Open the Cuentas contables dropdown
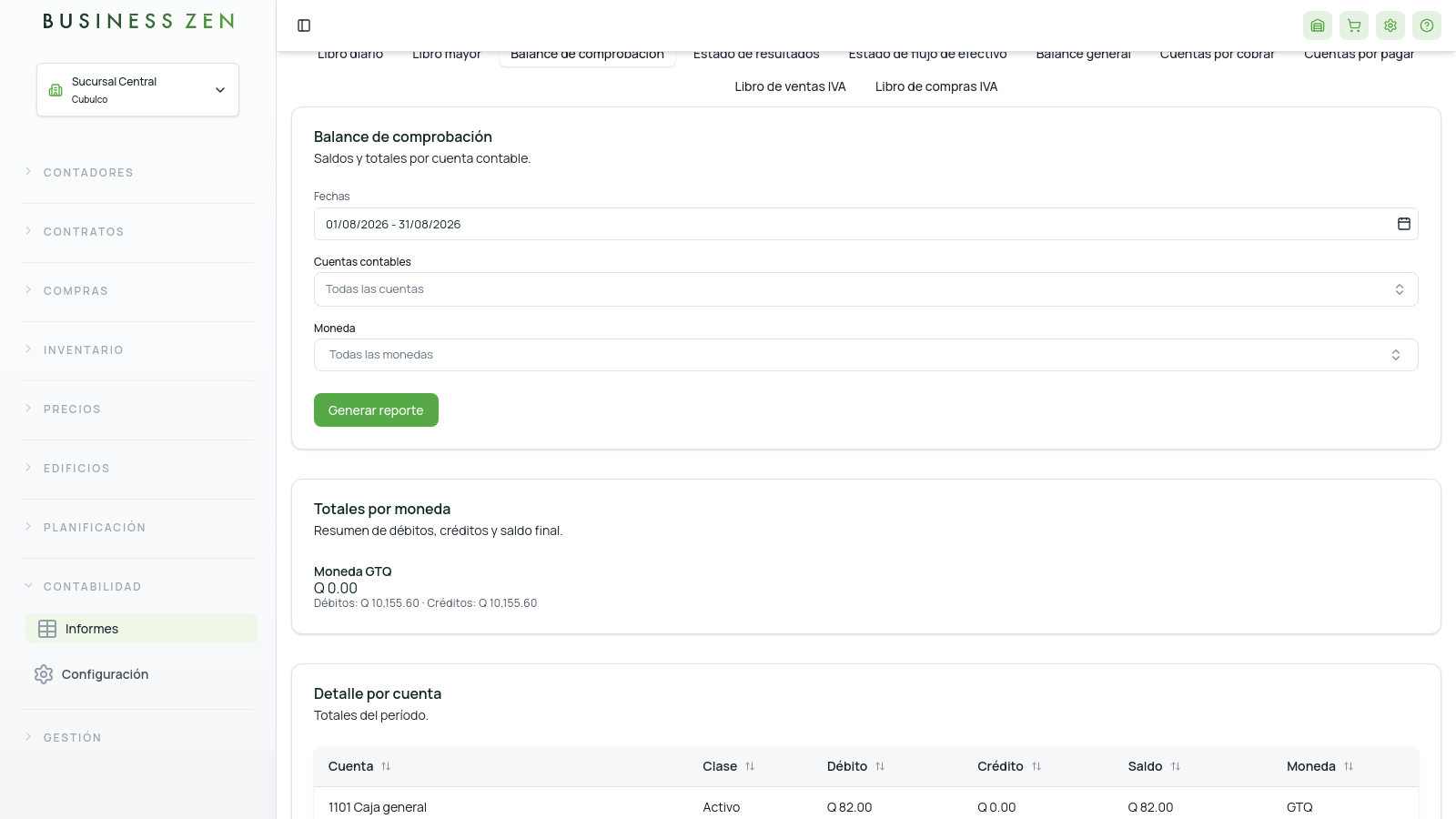Screen dimensions: 1456x819 pos(865,289)
